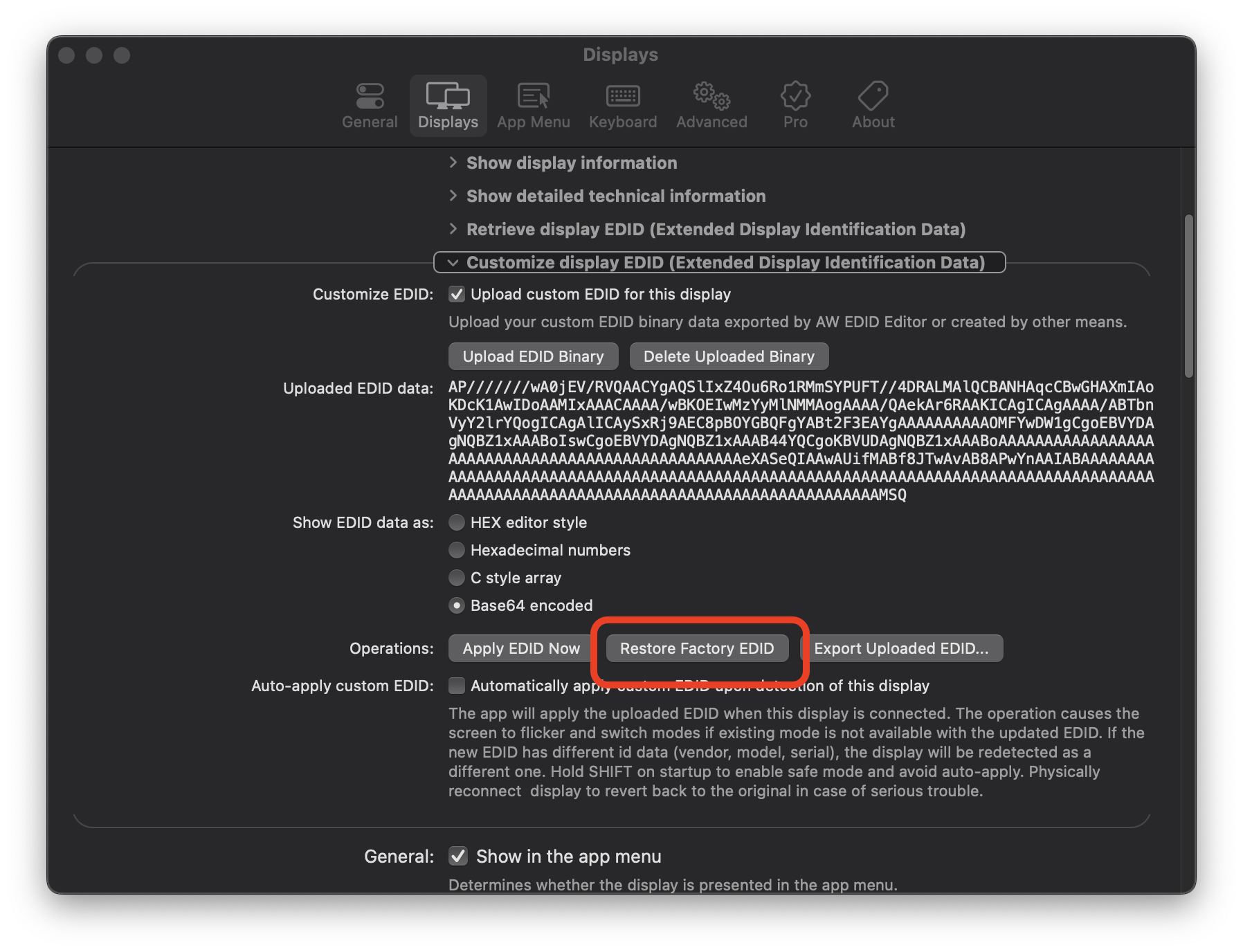This screenshot has height=952, width=1243.
Task: Select HEX editor style display option
Action: point(457,522)
